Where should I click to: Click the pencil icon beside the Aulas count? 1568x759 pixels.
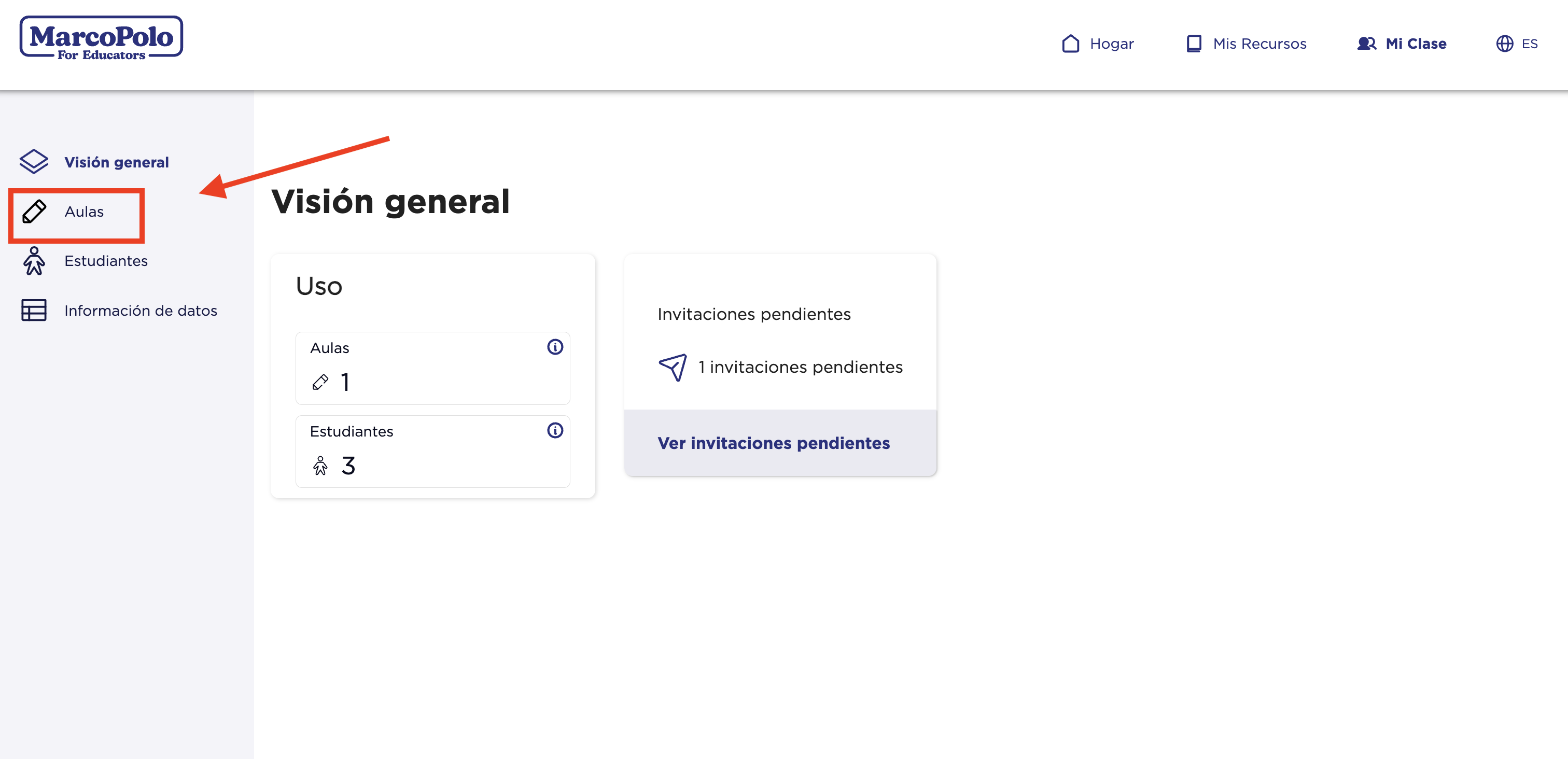[x=320, y=382]
